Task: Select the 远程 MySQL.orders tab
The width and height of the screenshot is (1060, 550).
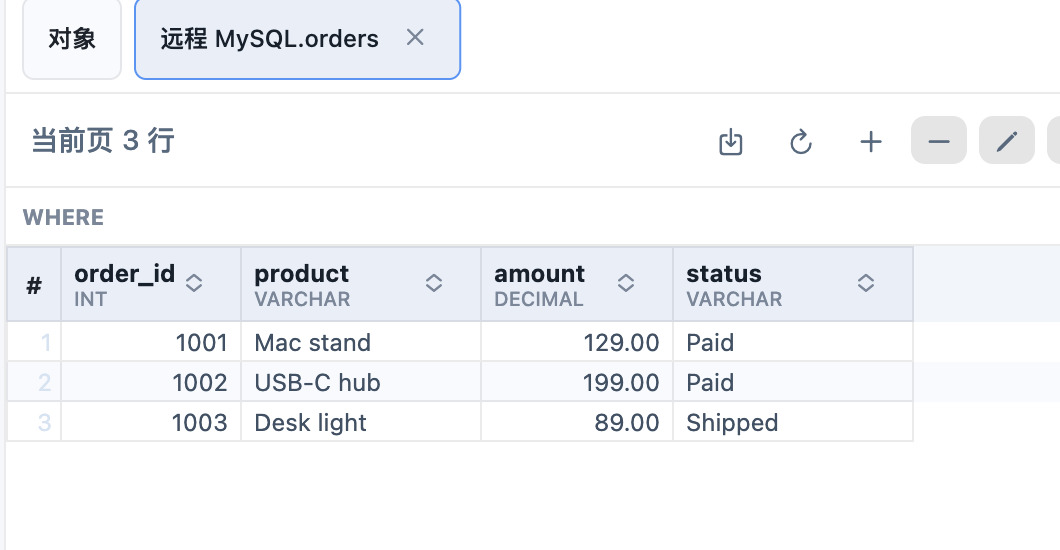Action: 297,39
